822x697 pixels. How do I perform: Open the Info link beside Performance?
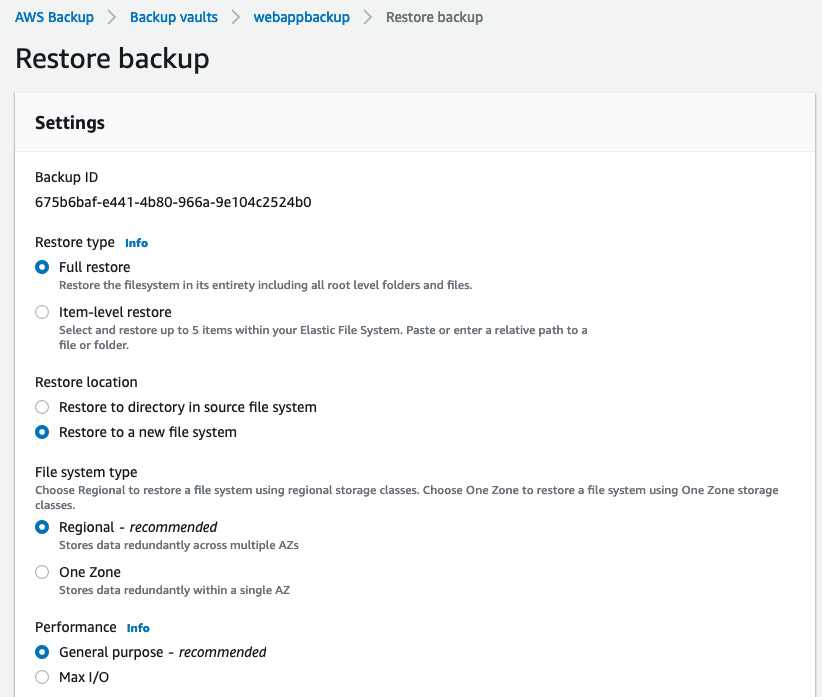click(138, 628)
